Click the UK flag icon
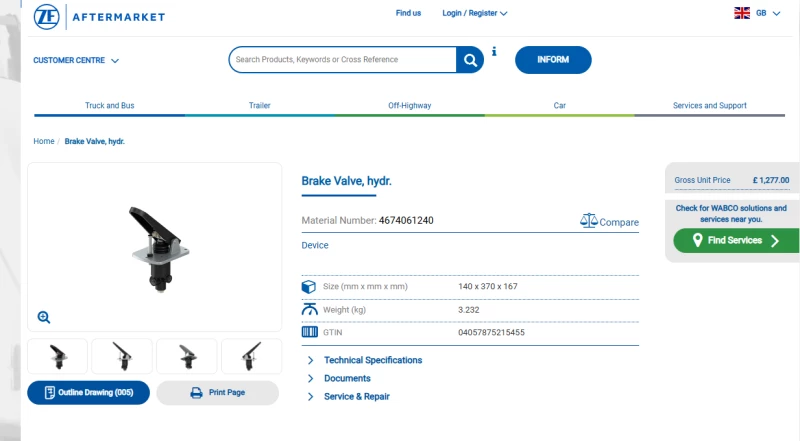Image resolution: width=800 pixels, height=441 pixels. (742, 13)
